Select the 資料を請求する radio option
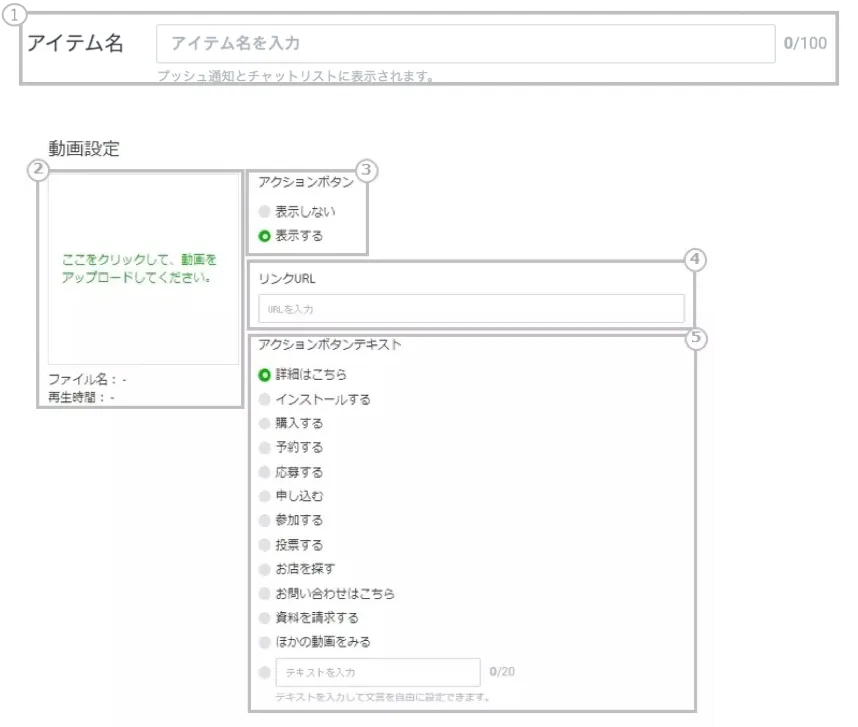 (265, 617)
